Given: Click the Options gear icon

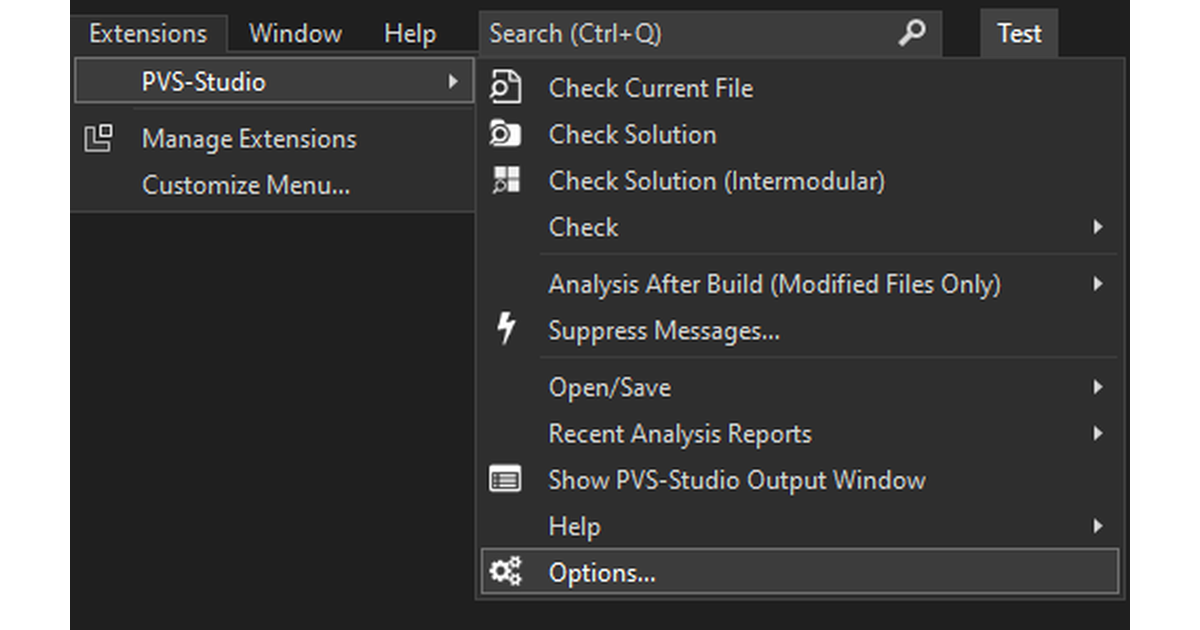Looking at the screenshot, I should (x=507, y=572).
